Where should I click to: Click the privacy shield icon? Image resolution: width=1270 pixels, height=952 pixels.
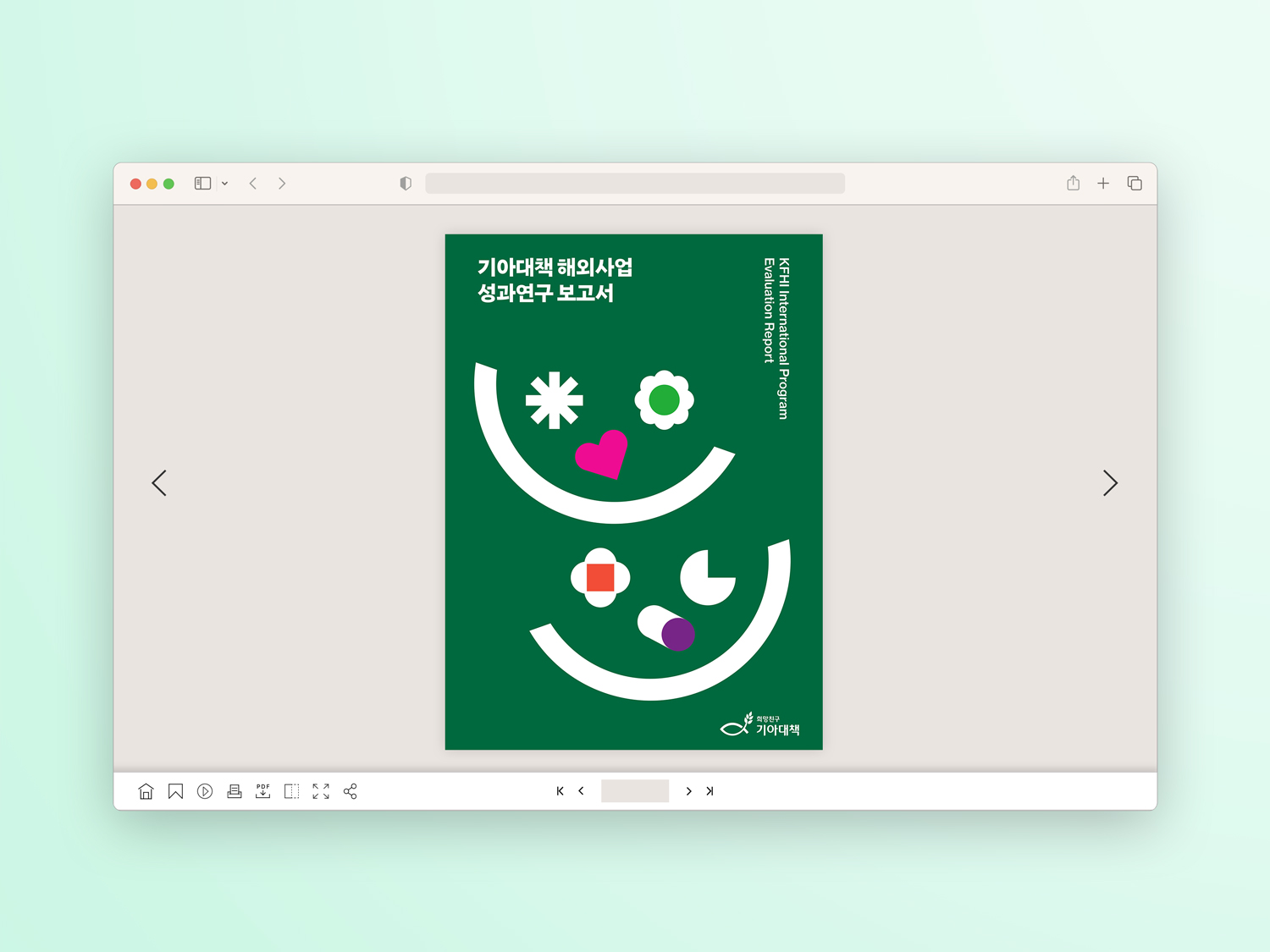[406, 184]
